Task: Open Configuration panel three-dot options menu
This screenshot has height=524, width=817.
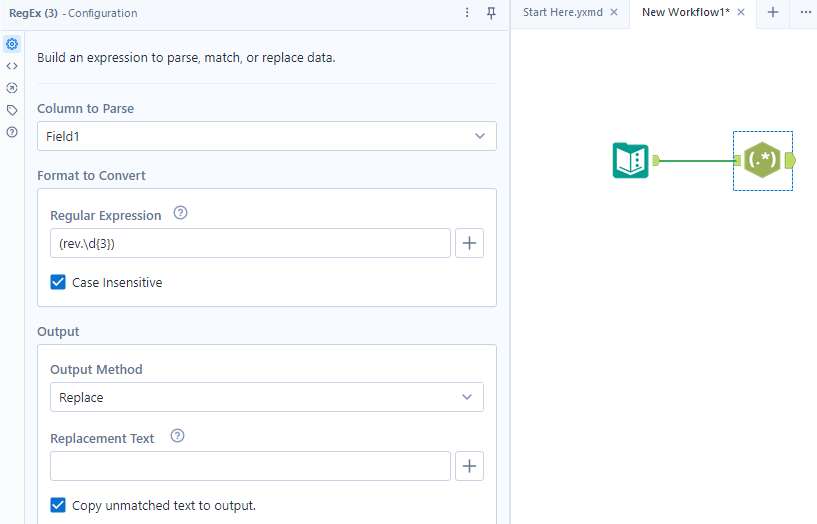Action: (467, 13)
